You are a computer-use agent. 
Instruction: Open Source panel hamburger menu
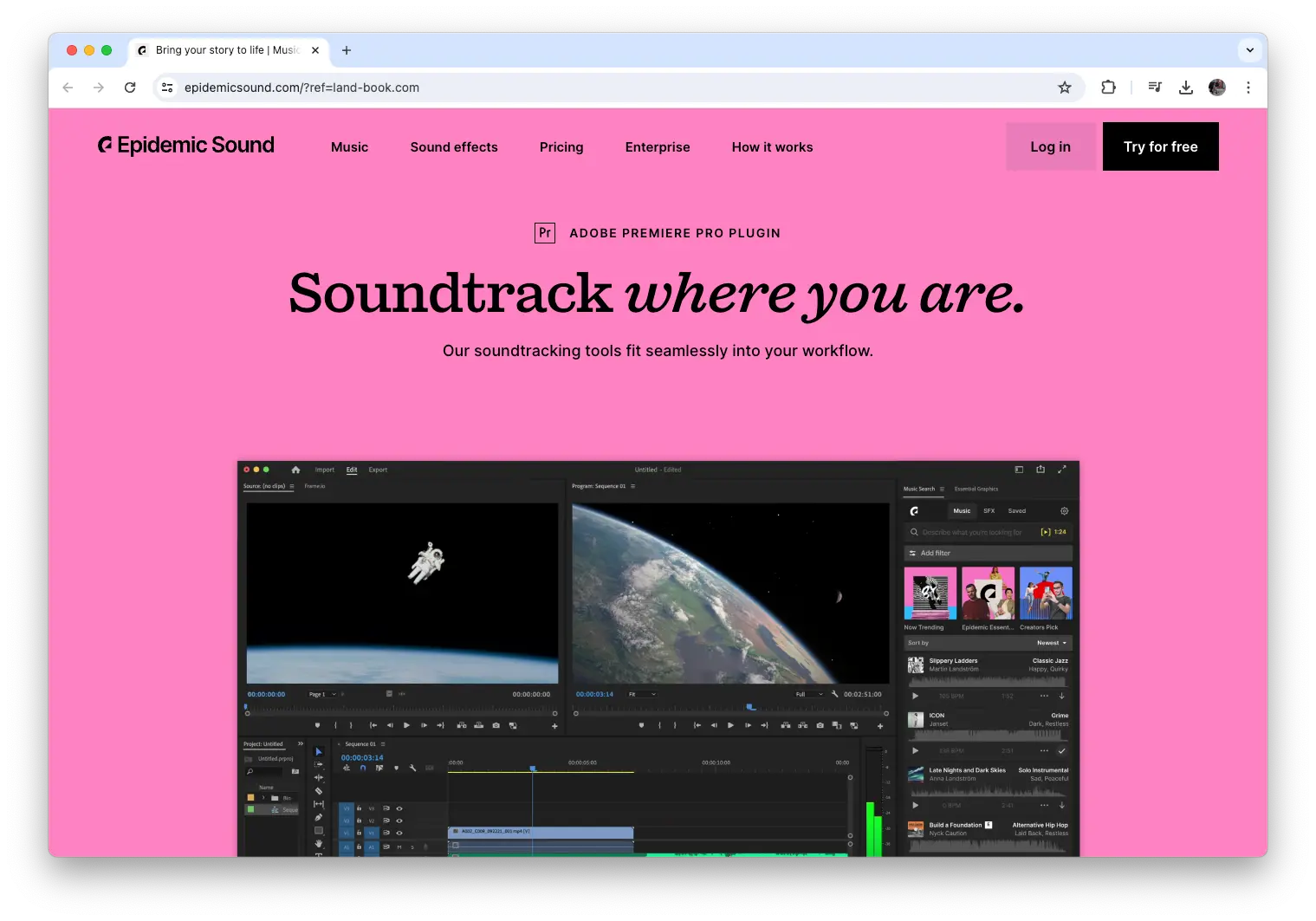[292, 486]
